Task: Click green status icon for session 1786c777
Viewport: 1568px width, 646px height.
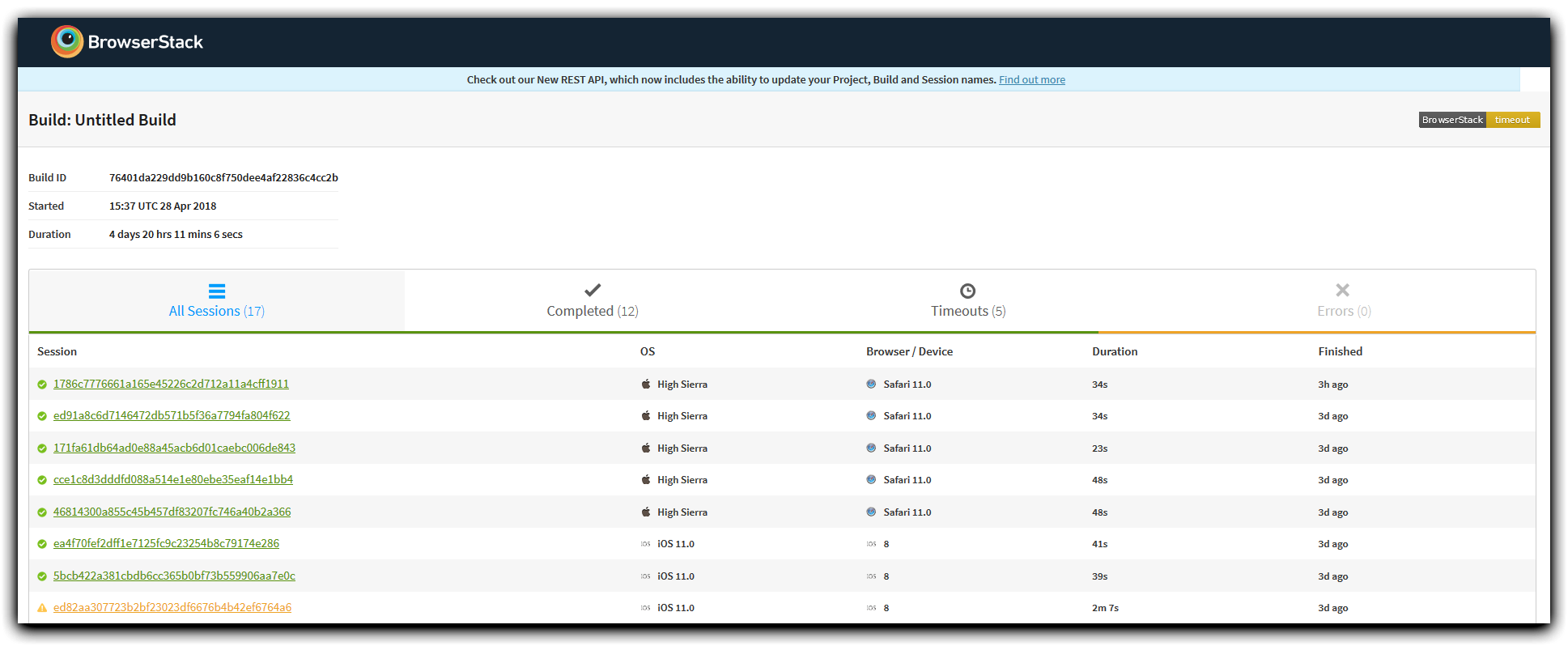Action: (42, 385)
